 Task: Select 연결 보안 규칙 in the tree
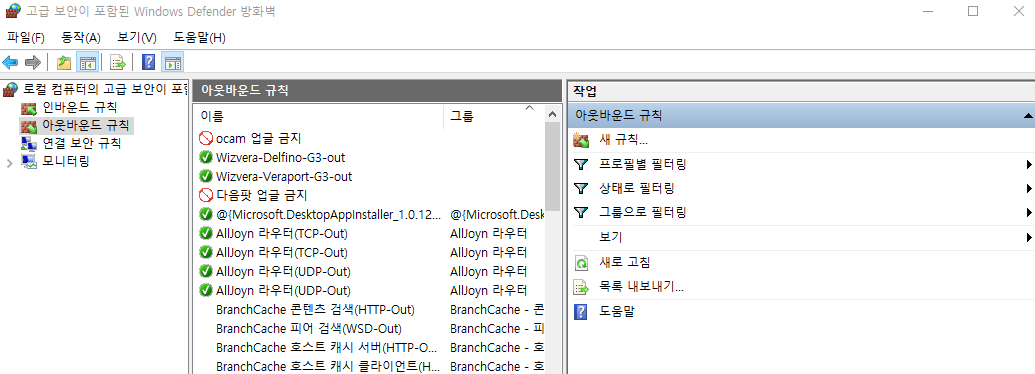click(x=82, y=143)
